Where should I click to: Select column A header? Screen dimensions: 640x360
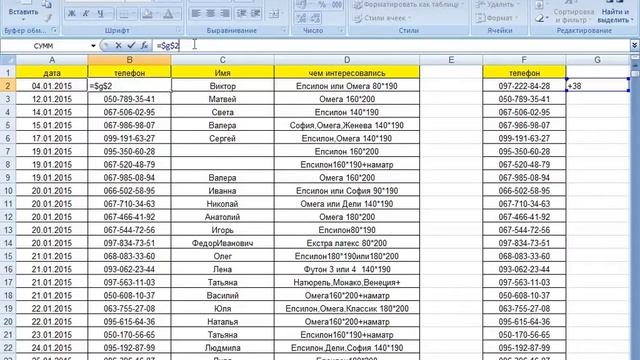point(52,60)
